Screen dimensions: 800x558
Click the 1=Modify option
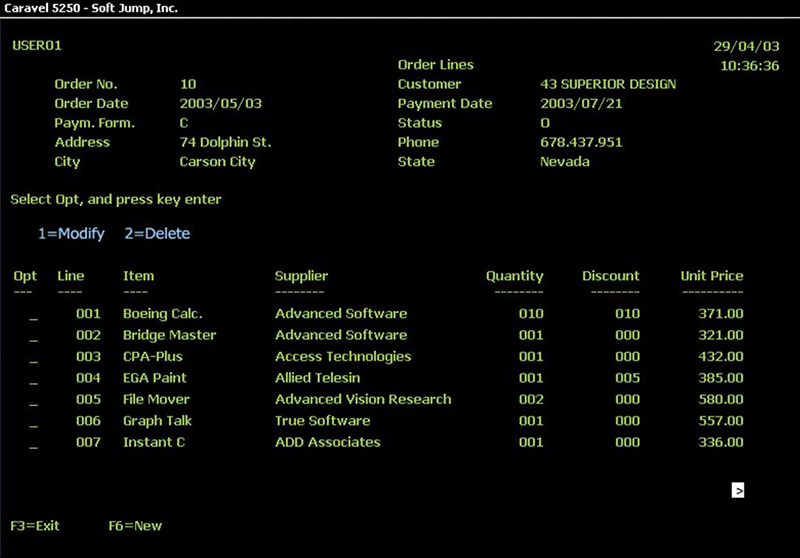(71, 234)
